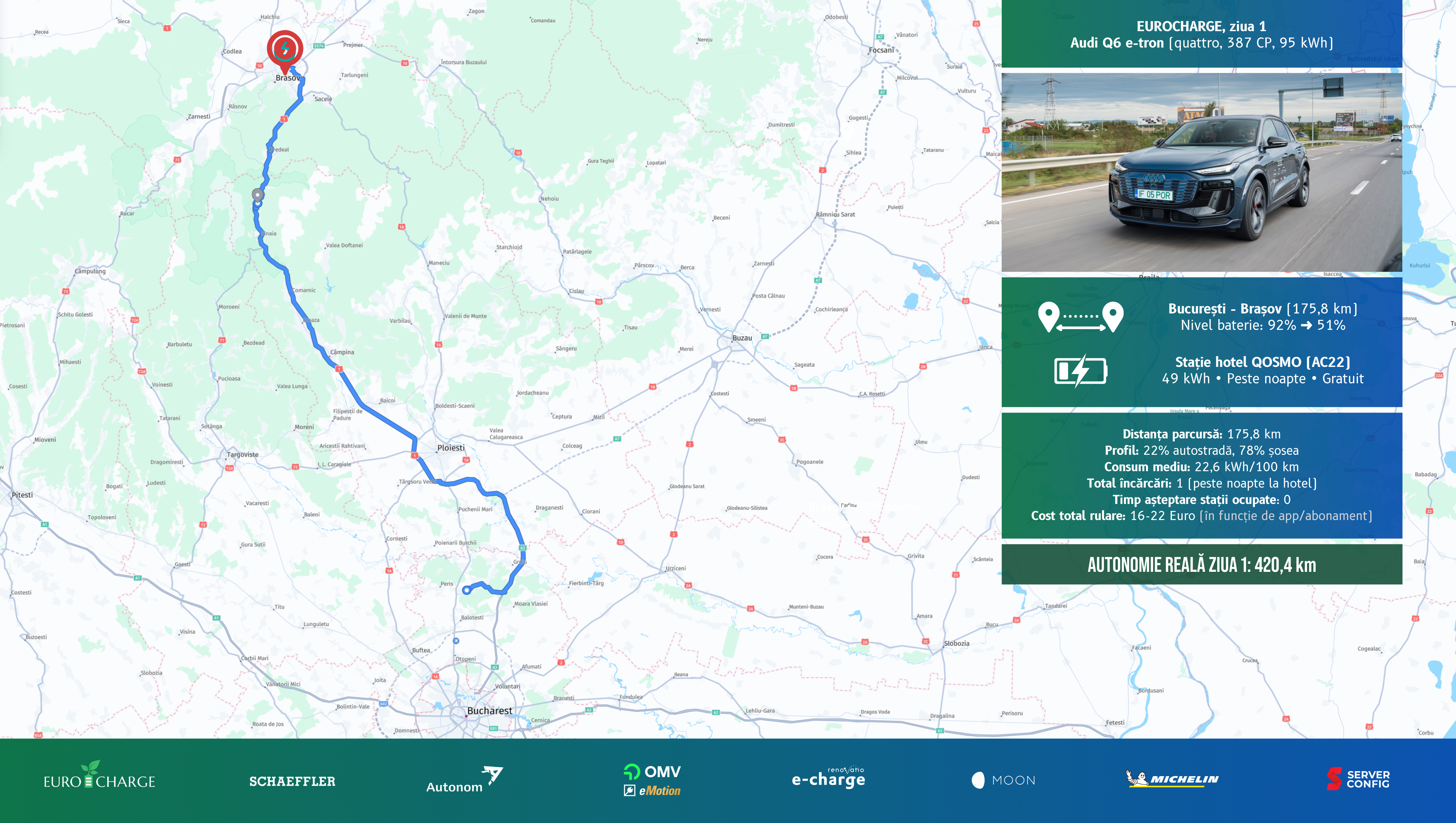Image resolution: width=1456 pixels, height=823 pixels.
Task: Click the Intorsura Buzaului label
Action: (x=464, y=62)
